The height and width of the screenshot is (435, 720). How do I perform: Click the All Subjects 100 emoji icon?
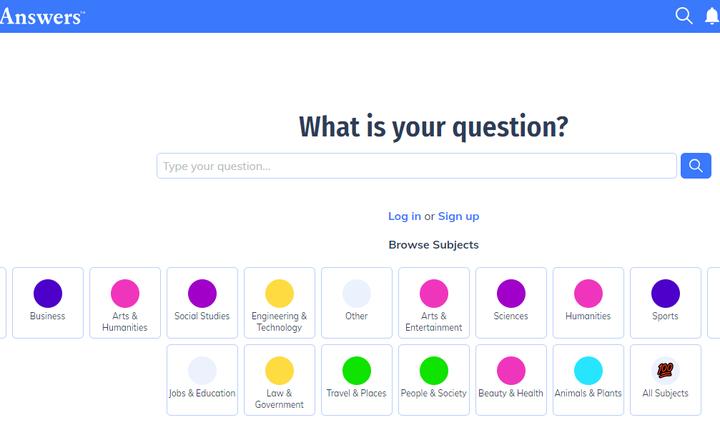point(665,370)
